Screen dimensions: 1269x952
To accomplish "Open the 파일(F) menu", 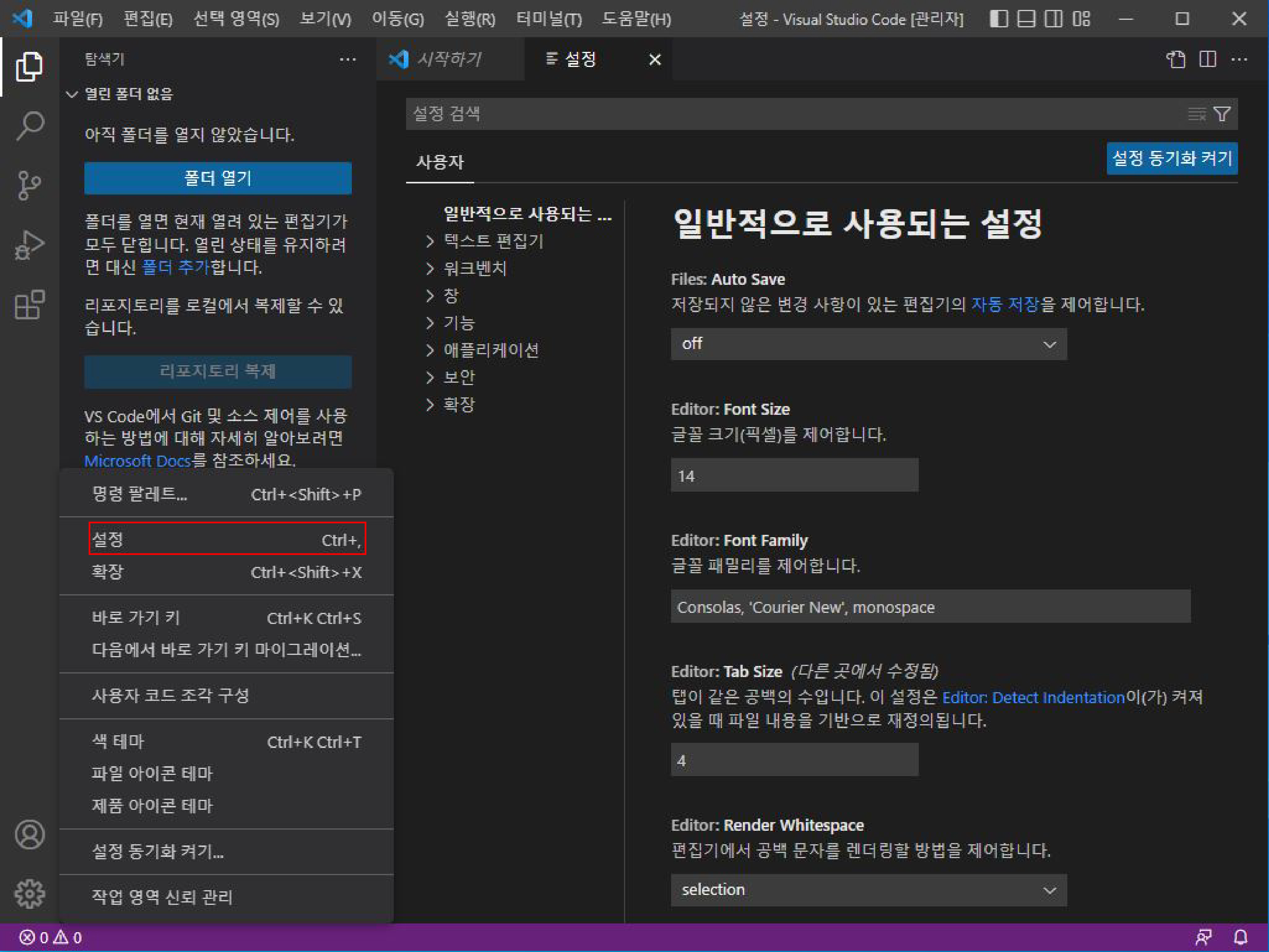I will [77, 19].
